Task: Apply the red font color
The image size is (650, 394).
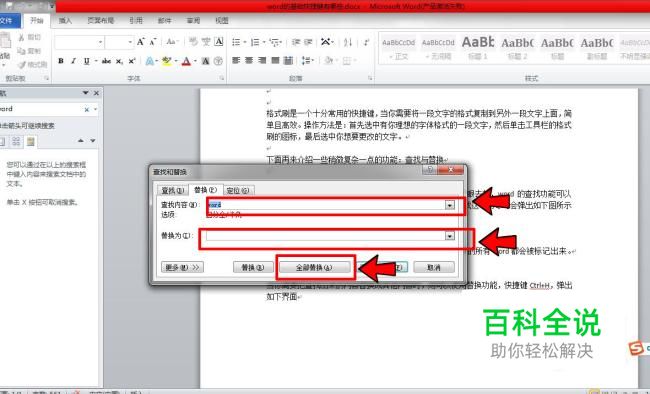Action: pos(187,61)
